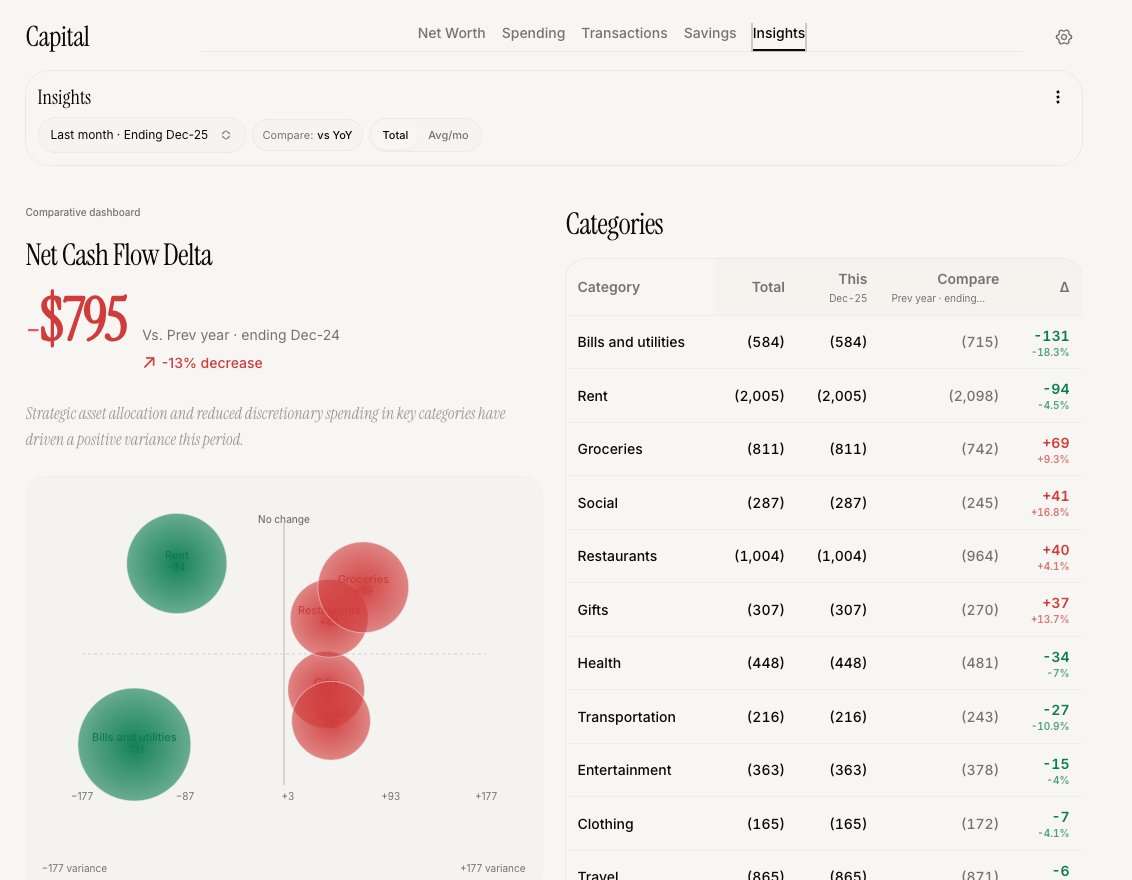Click the (964) compare value for Restaurants
The height and width of the screenshot is (880, 1132).
pyautogui.click(x=980, y=556)
